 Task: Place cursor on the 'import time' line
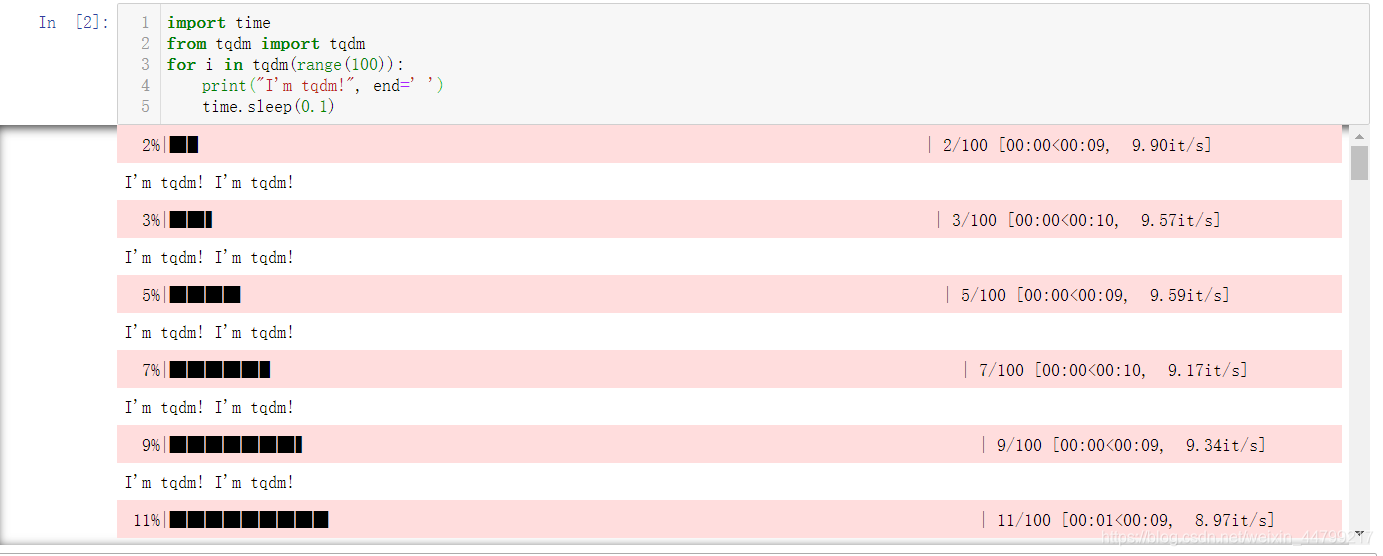(x=218, y=23)
